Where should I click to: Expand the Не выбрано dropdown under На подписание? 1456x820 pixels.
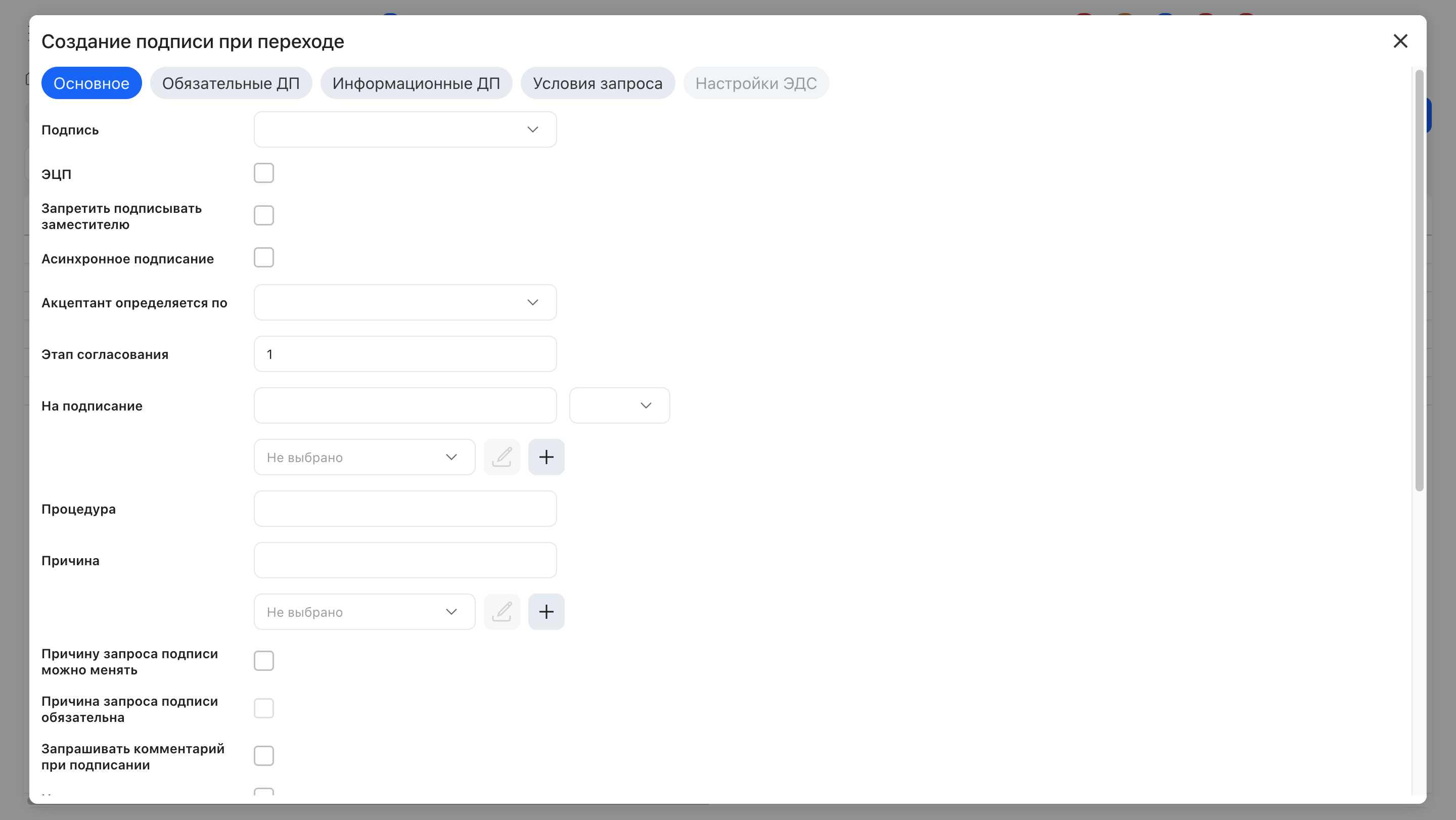tap(365, 457)
